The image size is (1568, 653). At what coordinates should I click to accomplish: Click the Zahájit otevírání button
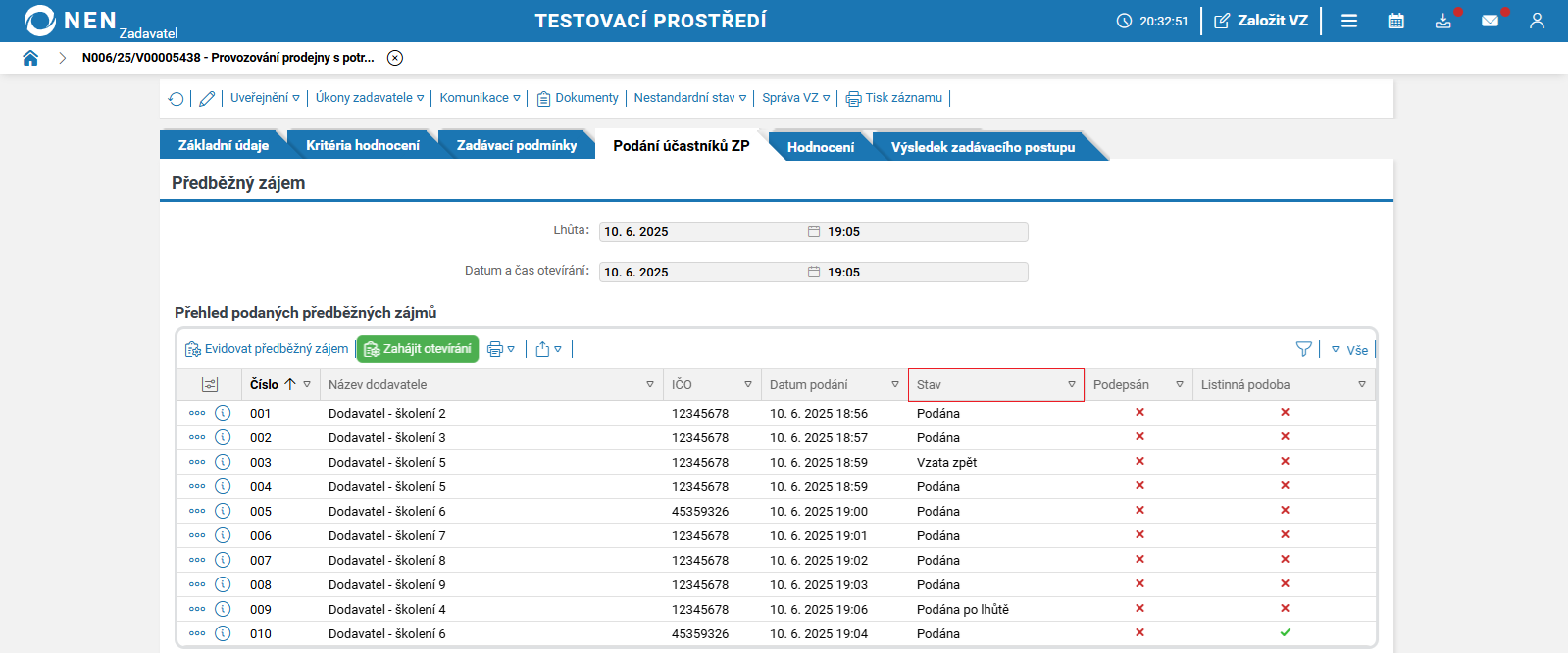point(418,349)
